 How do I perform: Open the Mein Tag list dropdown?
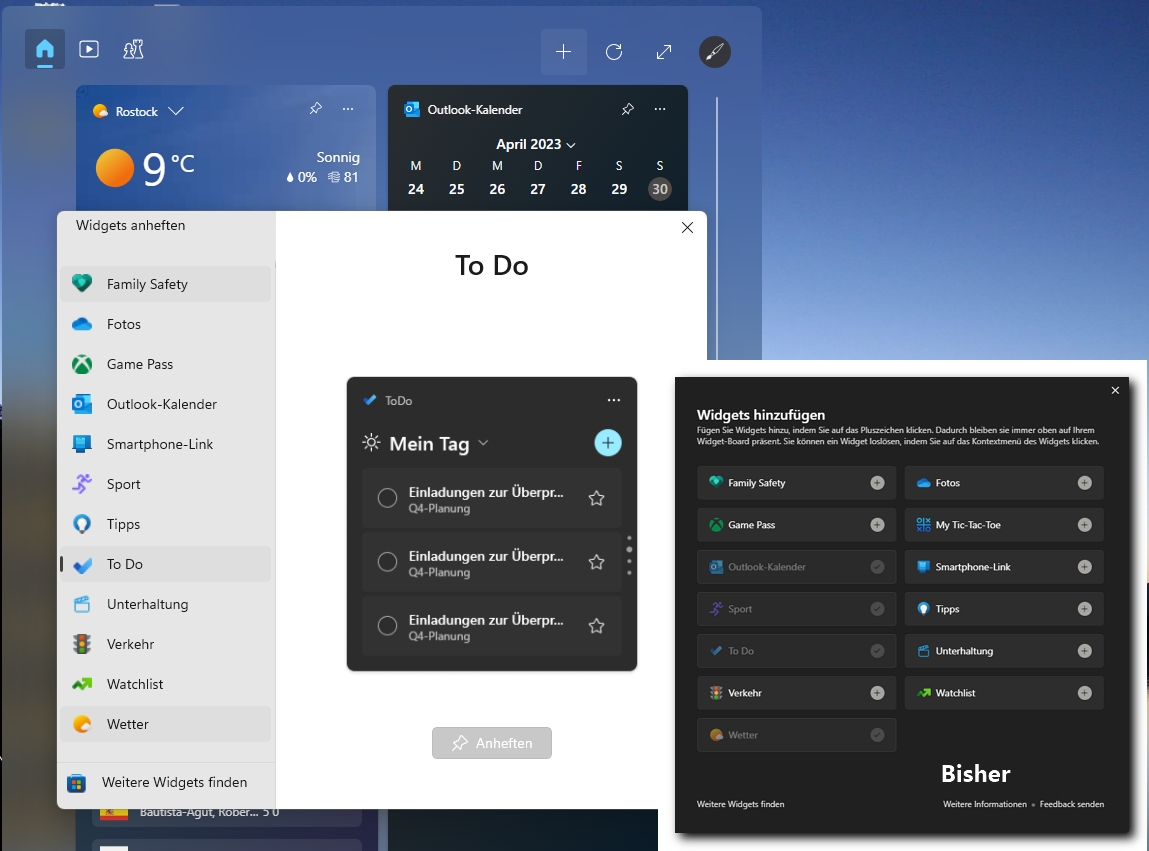(x=483, y=443)
